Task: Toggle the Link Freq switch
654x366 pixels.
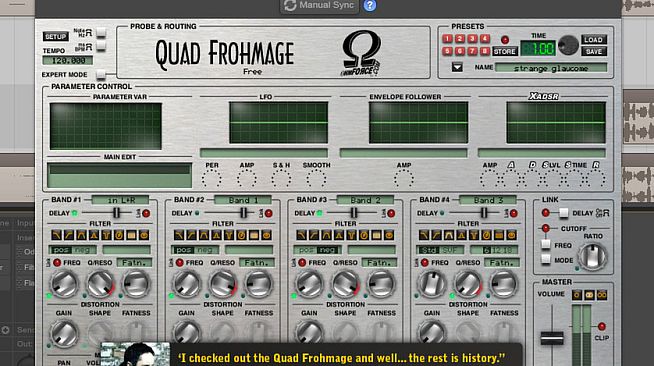Action: click(546, 245)
